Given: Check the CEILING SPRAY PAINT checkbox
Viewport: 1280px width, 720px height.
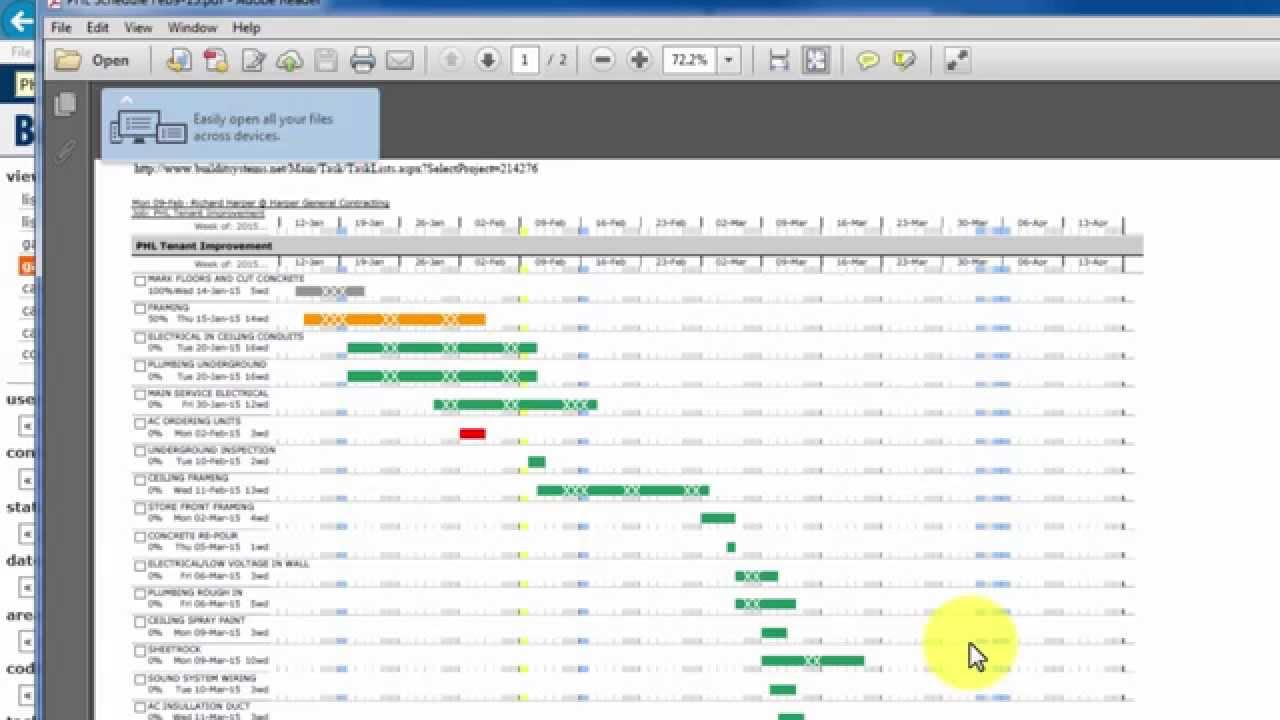Looking at the screenshot, I should pyautogui.click(x=140, y=622).
